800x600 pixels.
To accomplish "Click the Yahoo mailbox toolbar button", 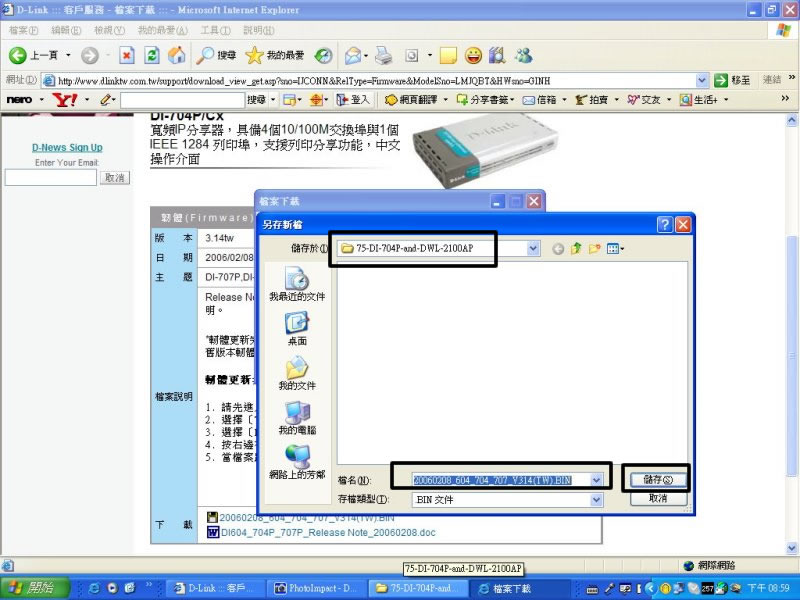I will [x=540, y=99].
